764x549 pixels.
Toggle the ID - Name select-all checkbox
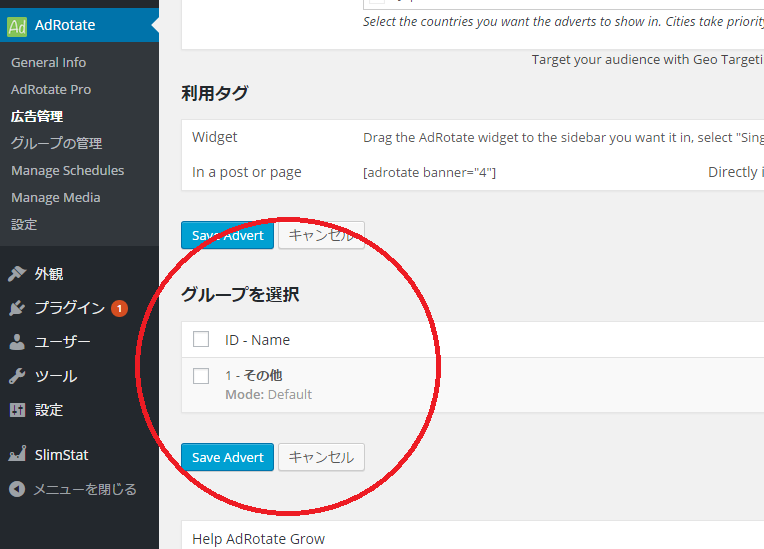click(201, 339)
